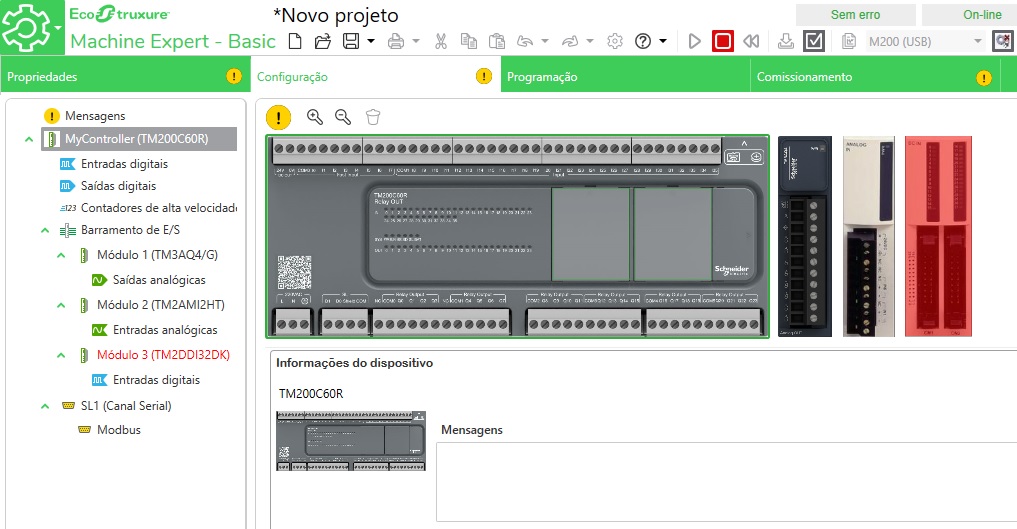Viewport: 1017px width, 529px height.
Task: Toggle the checkmark validate icon in toolbar
Action: pos(814,41)
